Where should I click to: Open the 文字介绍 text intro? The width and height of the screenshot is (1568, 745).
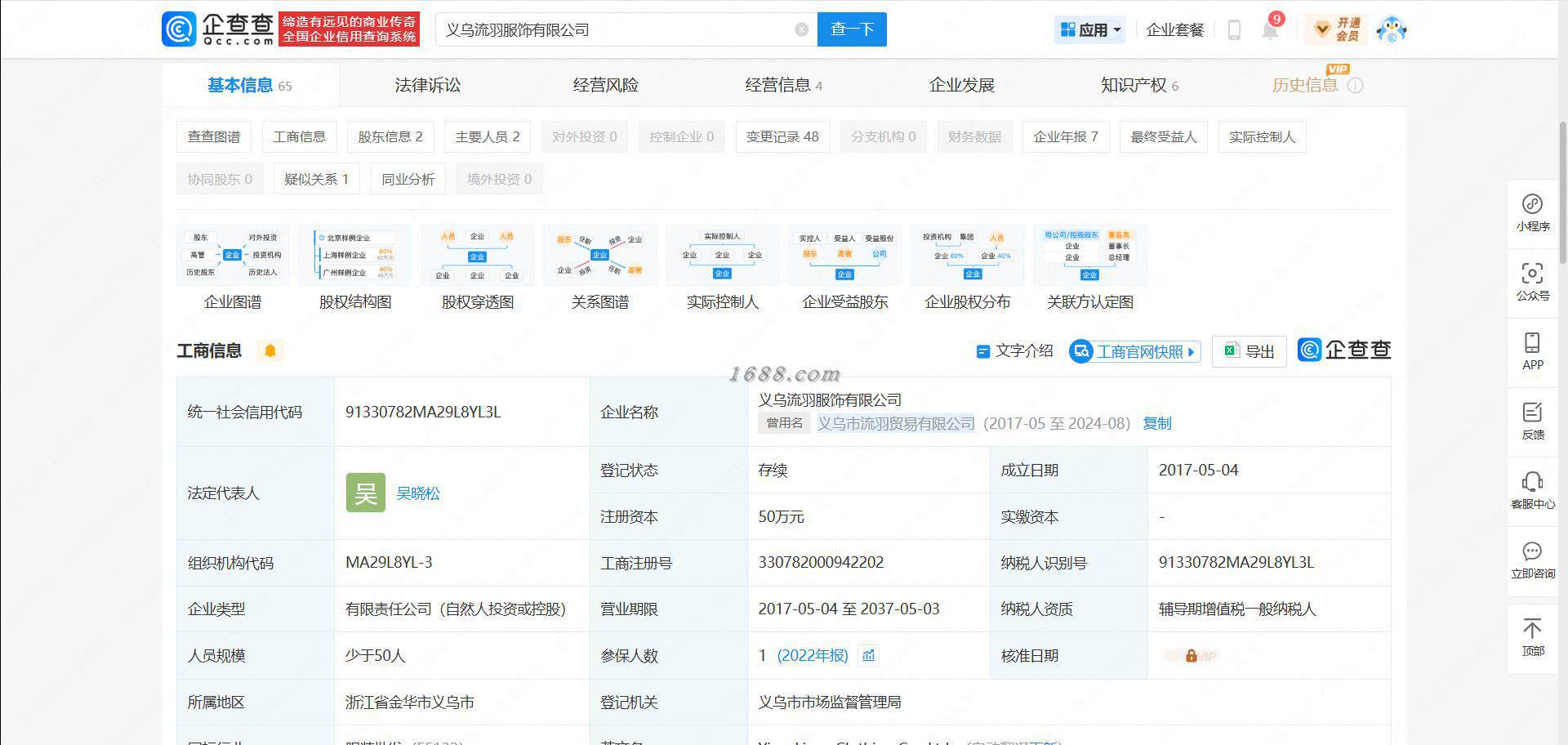1015,351
